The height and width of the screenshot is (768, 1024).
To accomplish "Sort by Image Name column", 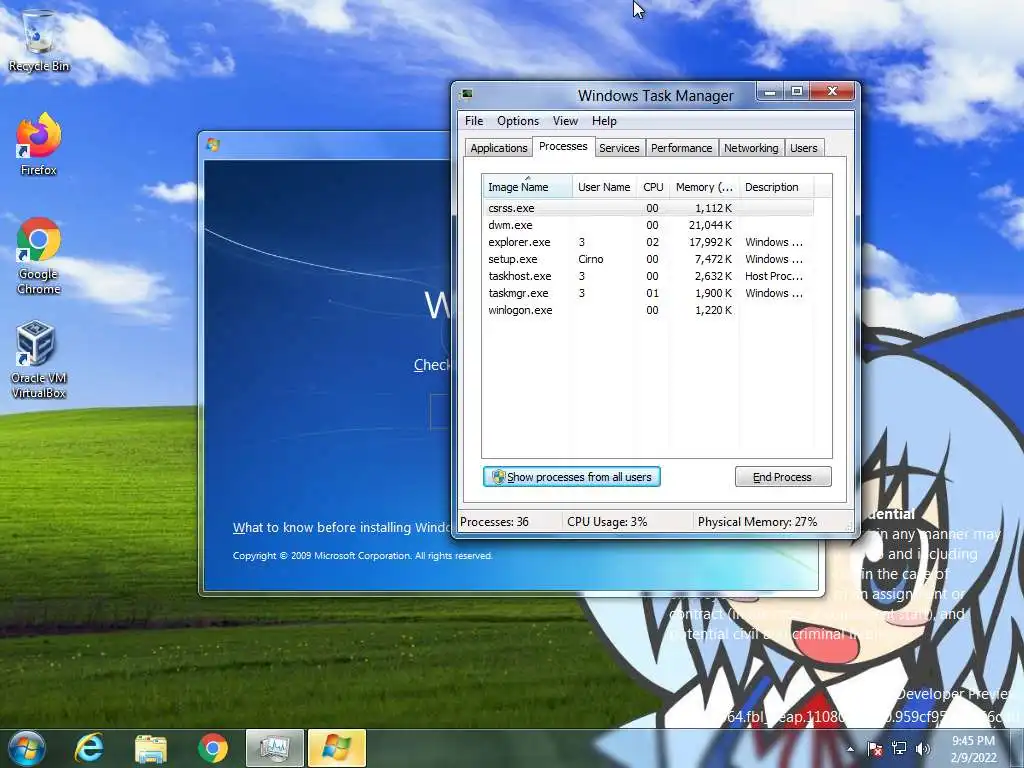I will pos(527,187).
